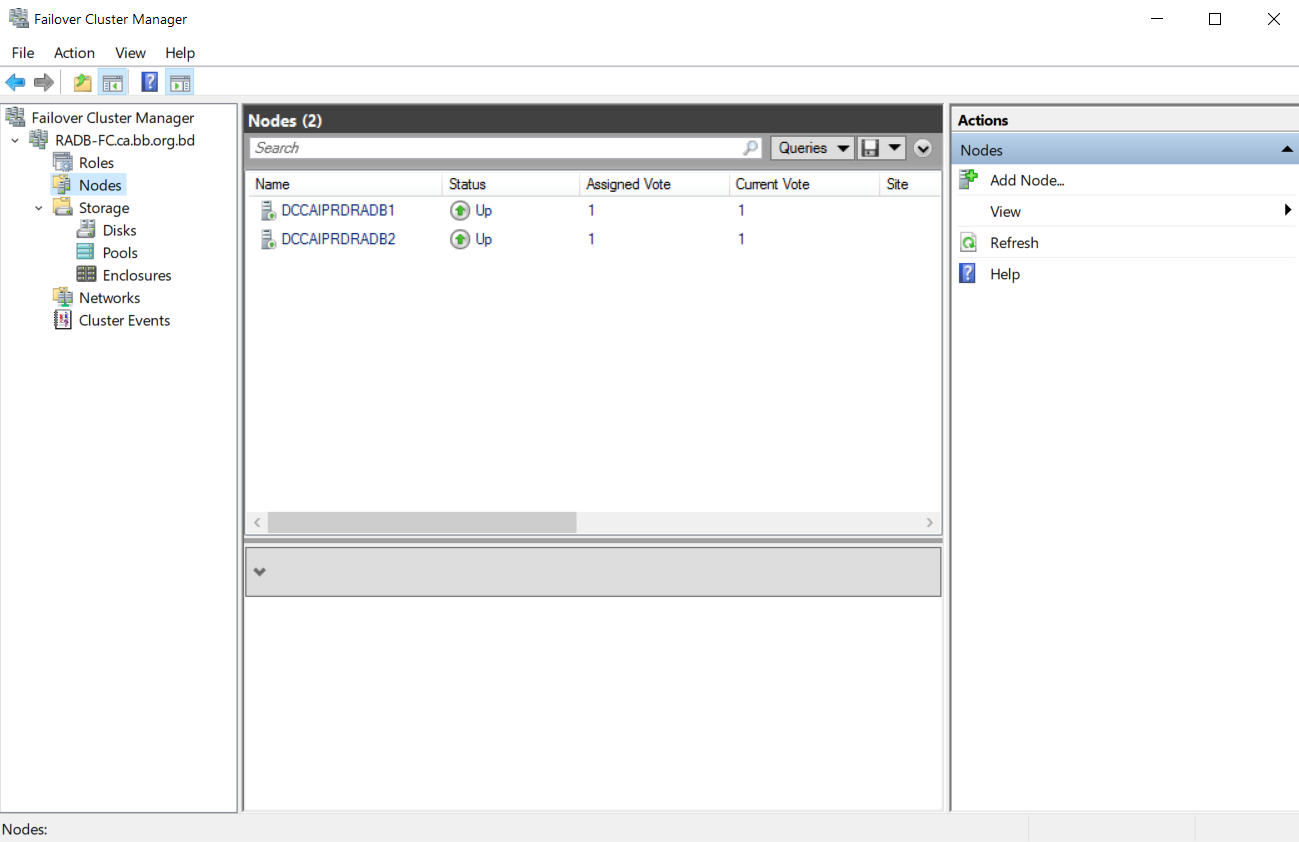This screenshot has height=842, width=1299.
Task: Toggle the Show/Hide Console Tree icon
Action: pos(112,83)
